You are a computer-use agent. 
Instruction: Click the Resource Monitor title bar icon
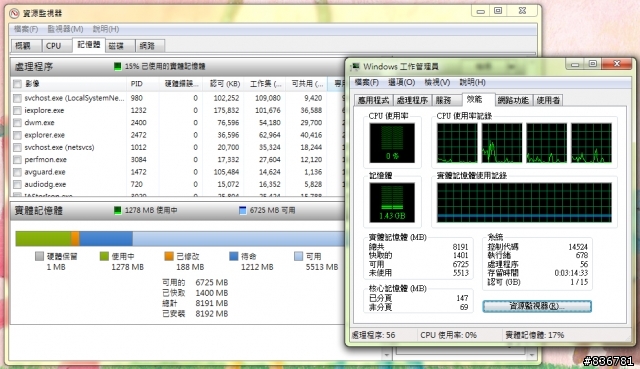point(14,13)
